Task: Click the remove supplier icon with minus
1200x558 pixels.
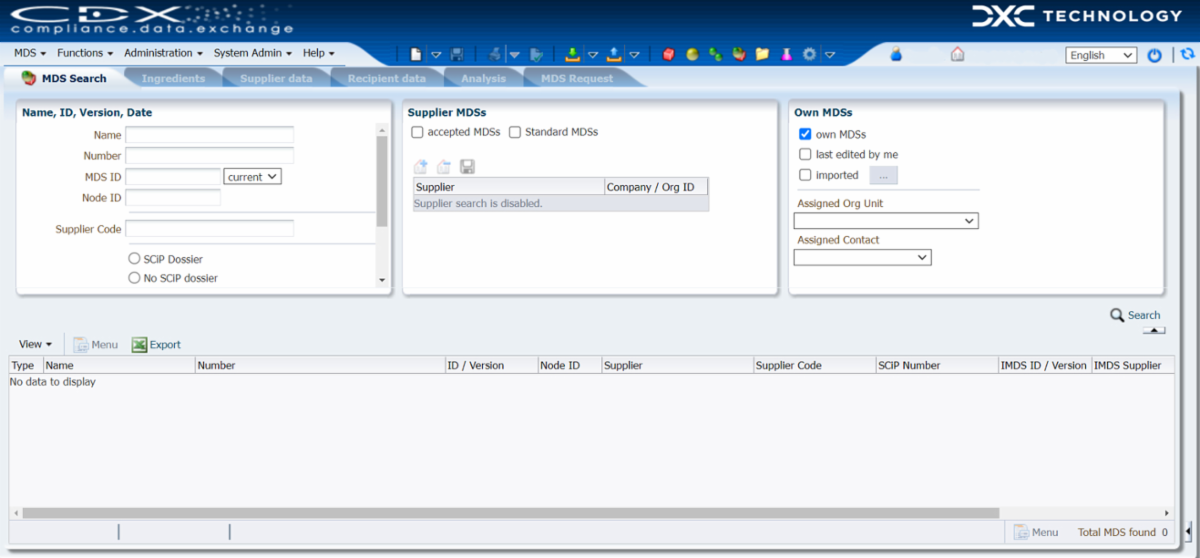Action: [444, 167]
